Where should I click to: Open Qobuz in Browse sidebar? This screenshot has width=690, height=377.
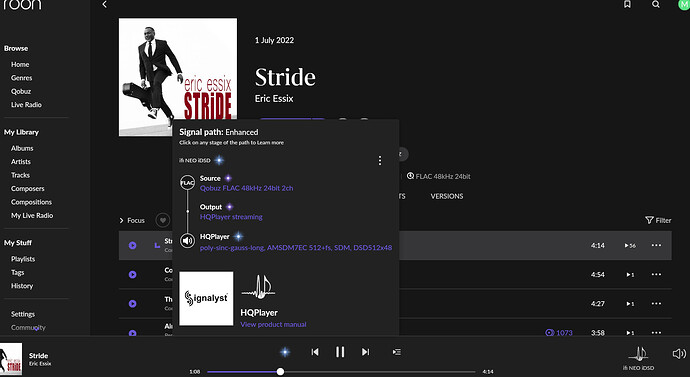click(21, 91)
